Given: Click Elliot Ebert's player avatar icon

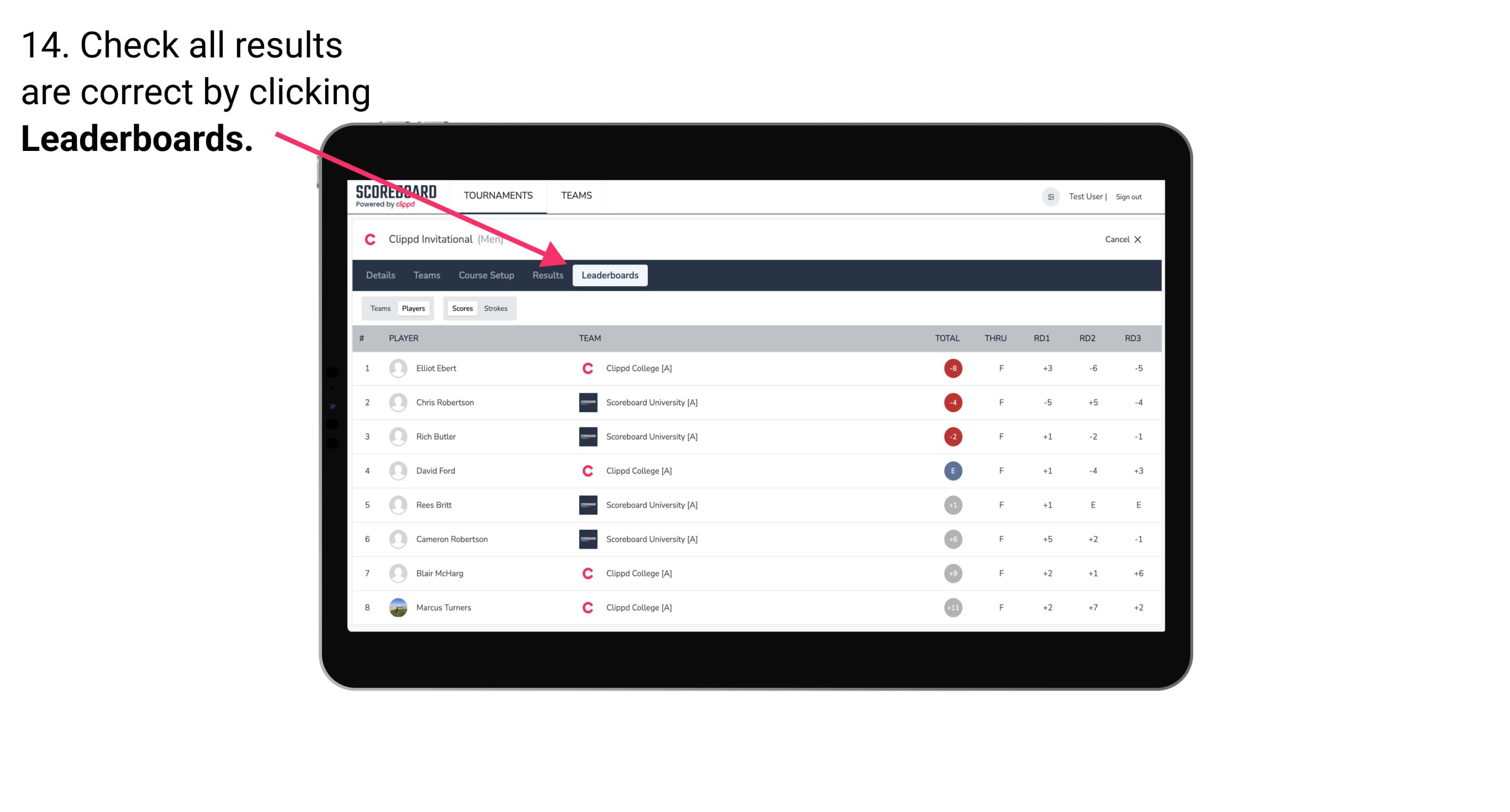Looking at the screenshot, I should (395, 368).
